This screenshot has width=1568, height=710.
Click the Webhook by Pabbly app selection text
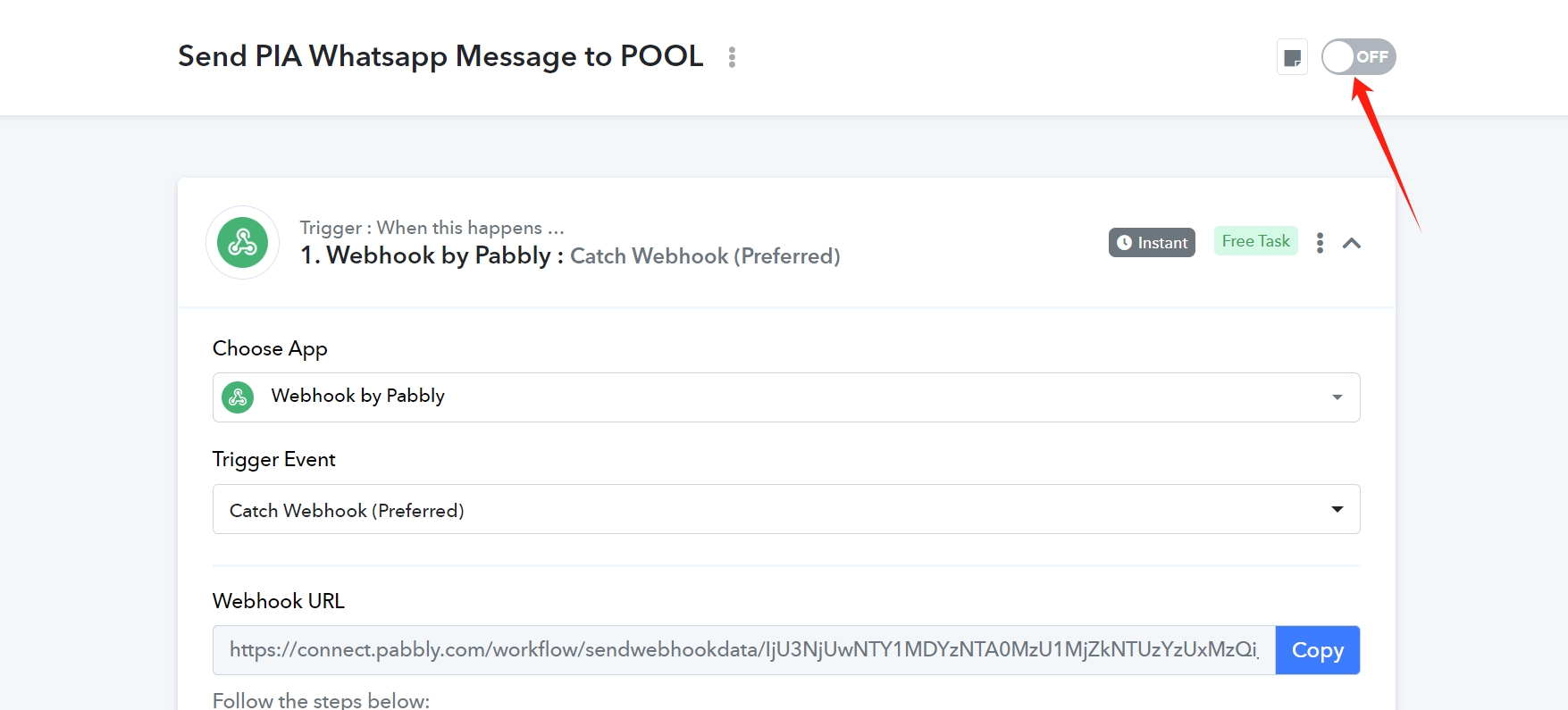[358, 396]
